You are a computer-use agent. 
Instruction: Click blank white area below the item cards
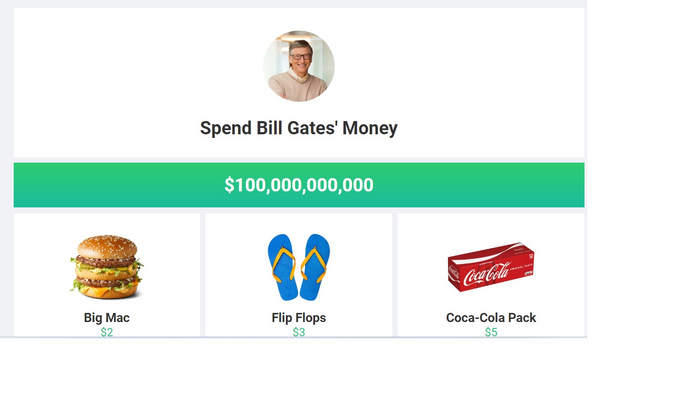[300, 375]
